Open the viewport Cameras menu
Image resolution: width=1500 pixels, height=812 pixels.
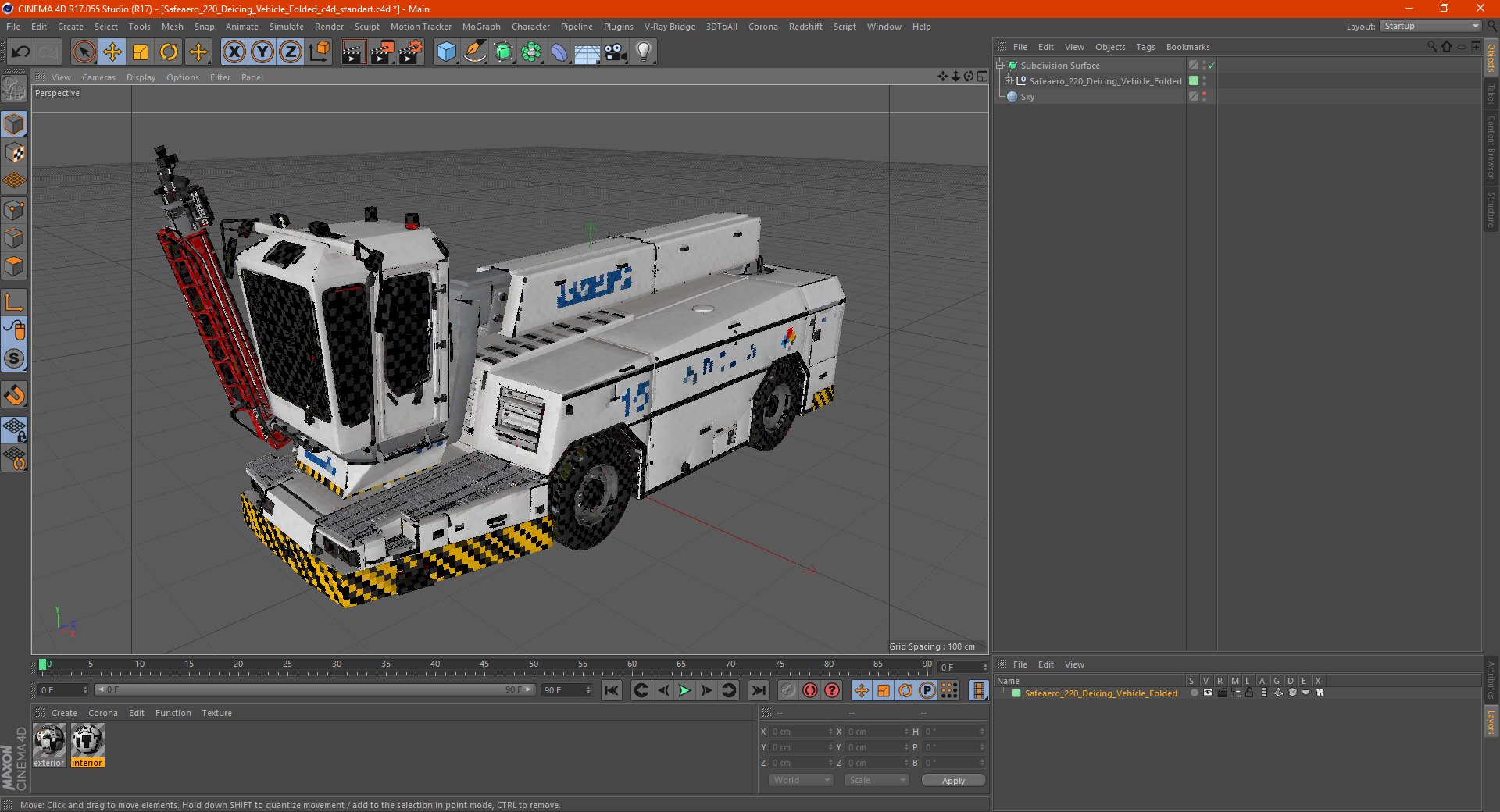(x=98, y=77)
